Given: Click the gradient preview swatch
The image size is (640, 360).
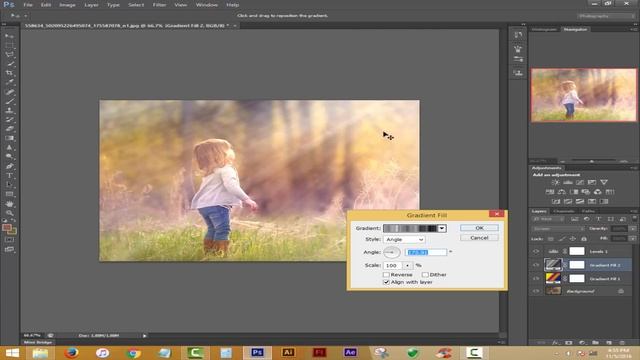Looking at the screenshot, I should click(410, 228).
